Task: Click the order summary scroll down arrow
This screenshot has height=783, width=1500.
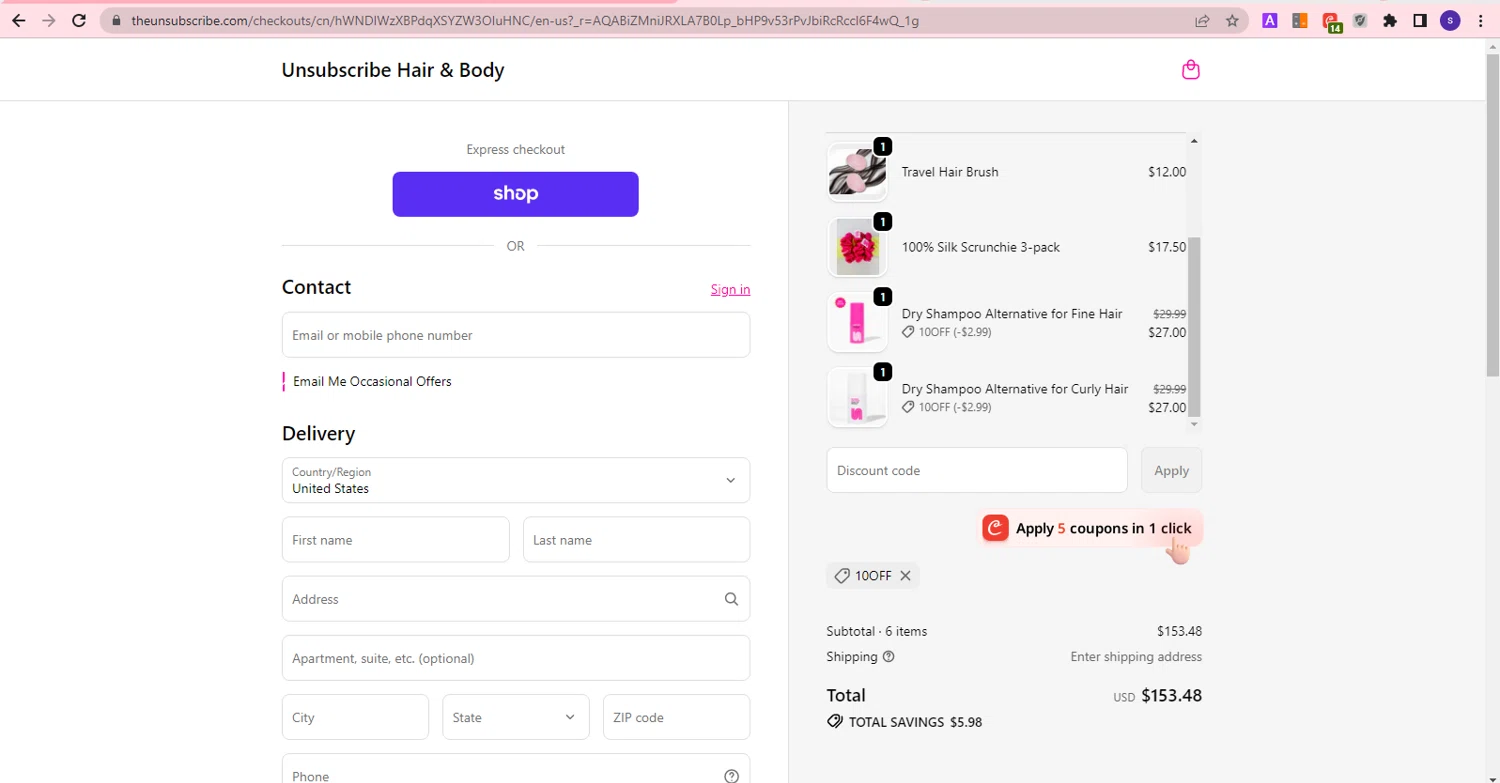Action: point(1194,424)
